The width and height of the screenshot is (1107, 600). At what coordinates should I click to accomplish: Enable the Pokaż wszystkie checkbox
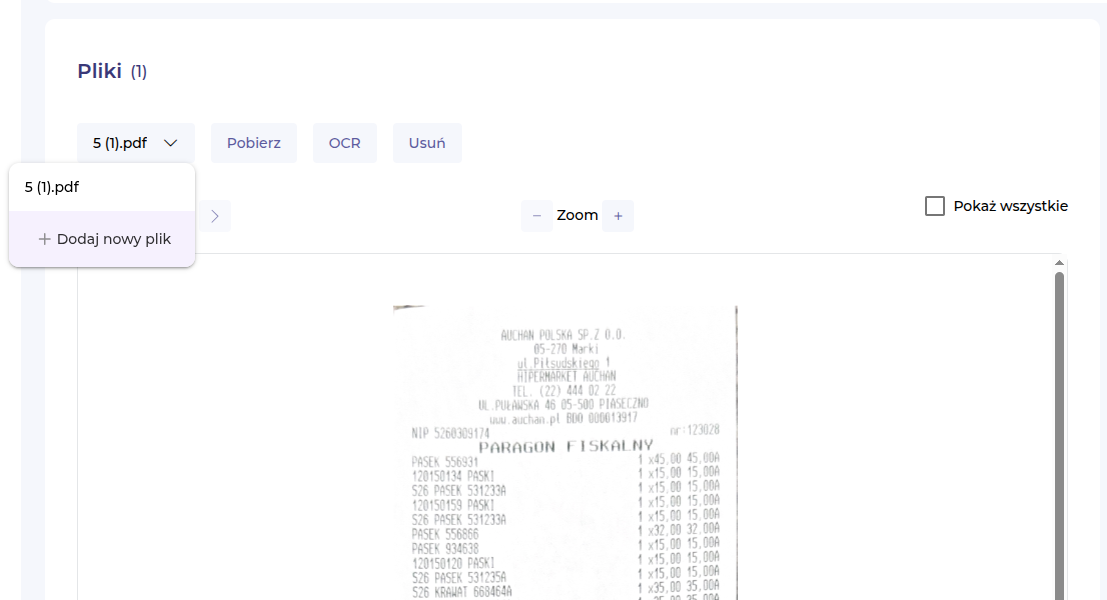tap(935, 206)
